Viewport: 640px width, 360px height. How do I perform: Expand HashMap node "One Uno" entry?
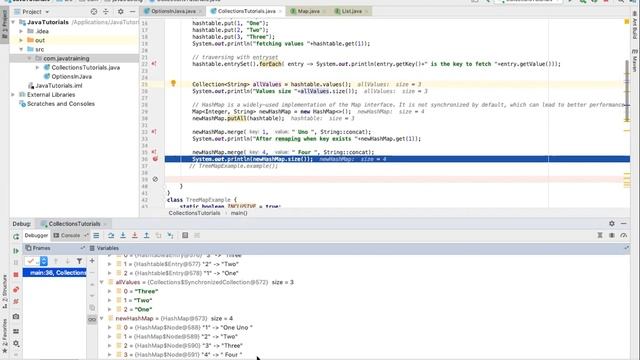(109, 327)
